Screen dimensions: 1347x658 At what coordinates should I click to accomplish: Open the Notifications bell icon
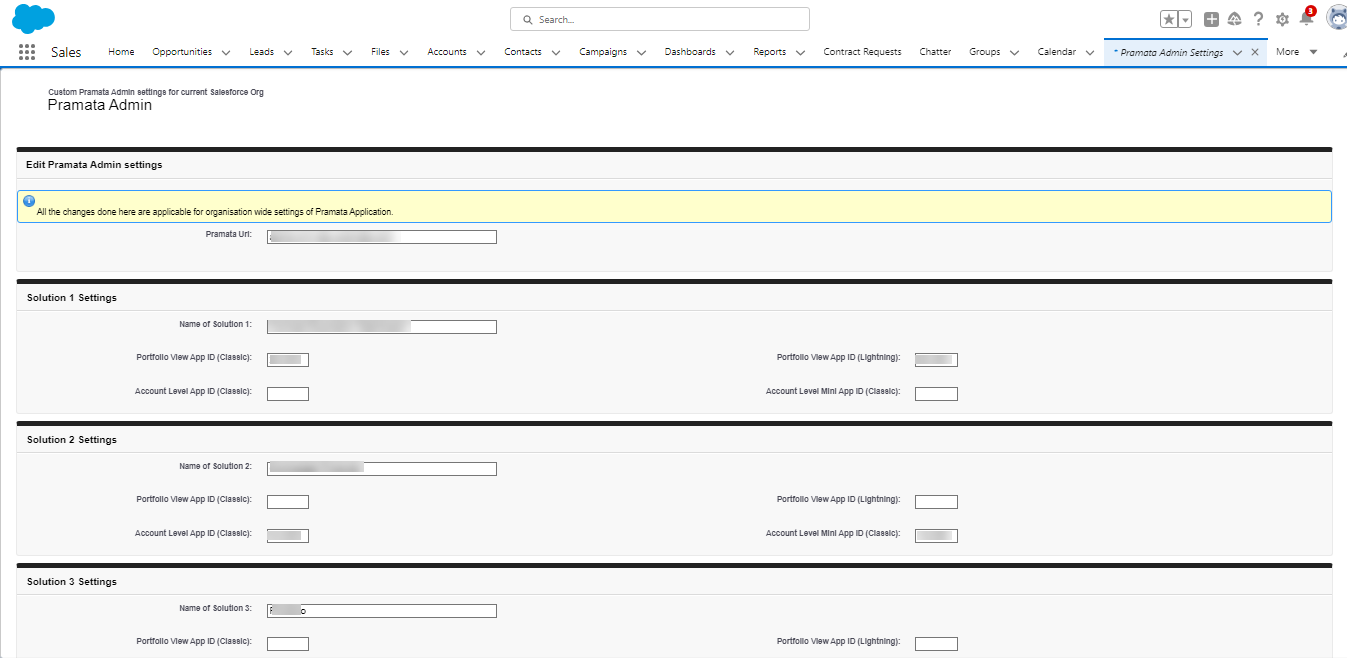(1306, 18)
